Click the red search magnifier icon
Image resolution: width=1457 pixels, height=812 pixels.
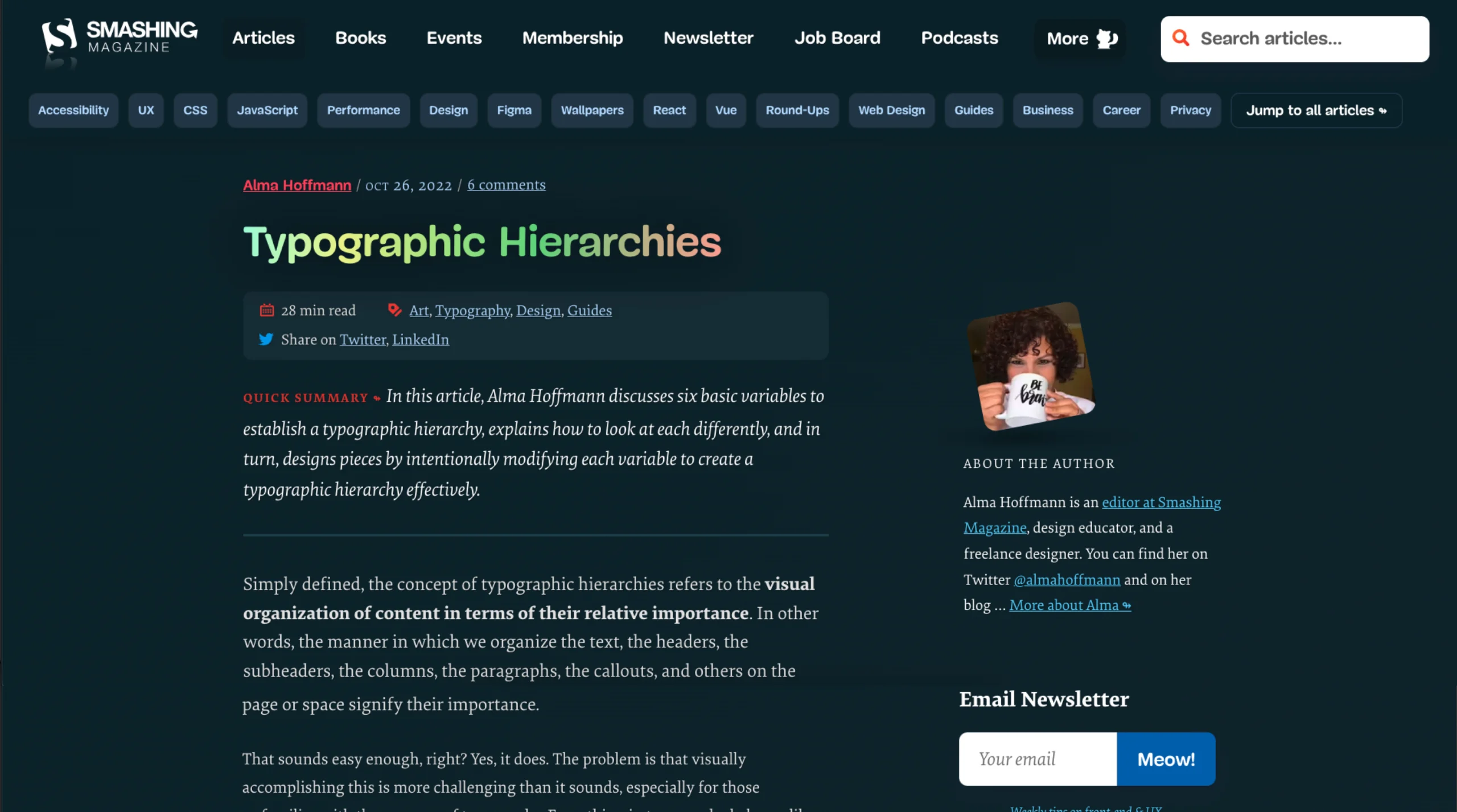1181,38
